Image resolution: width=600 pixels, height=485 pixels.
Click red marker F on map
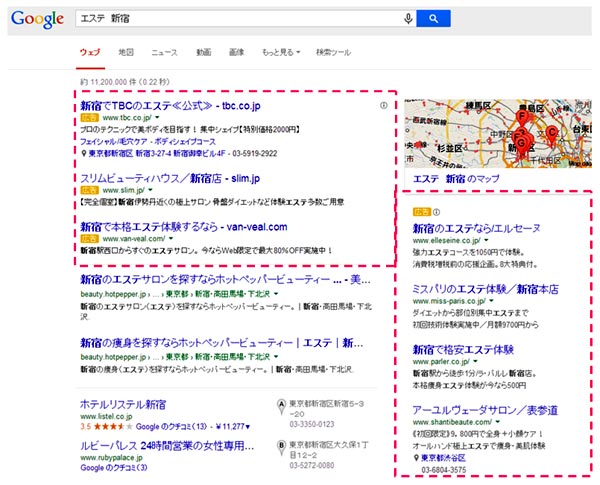pos(522,117)
